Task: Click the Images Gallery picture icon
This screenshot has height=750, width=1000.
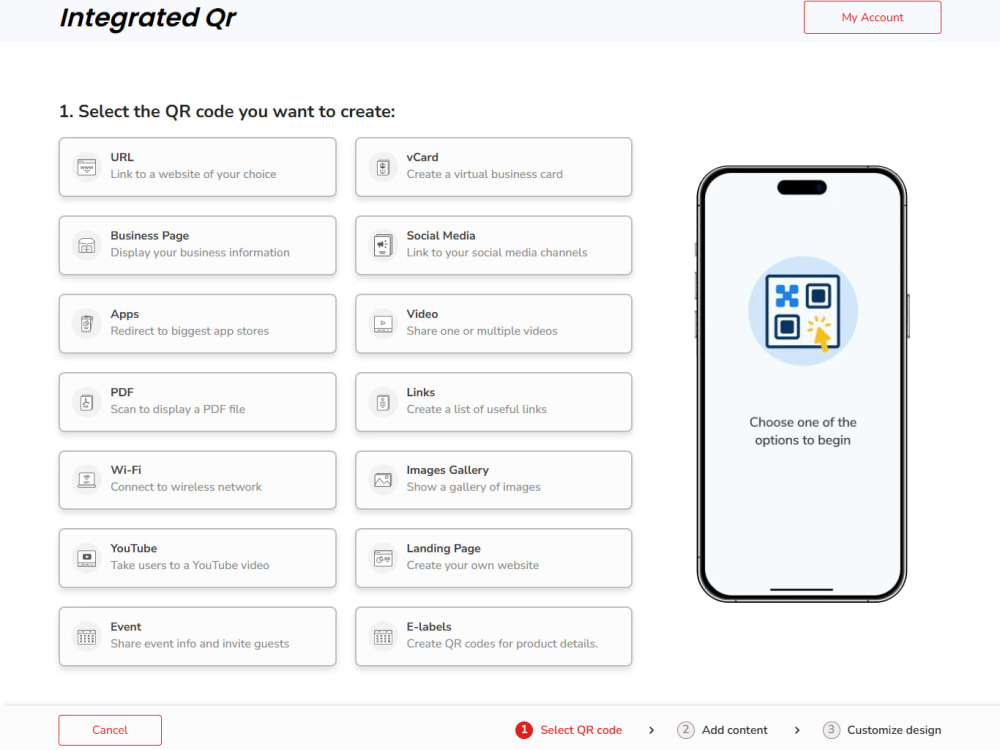Action: coord(383,480)
